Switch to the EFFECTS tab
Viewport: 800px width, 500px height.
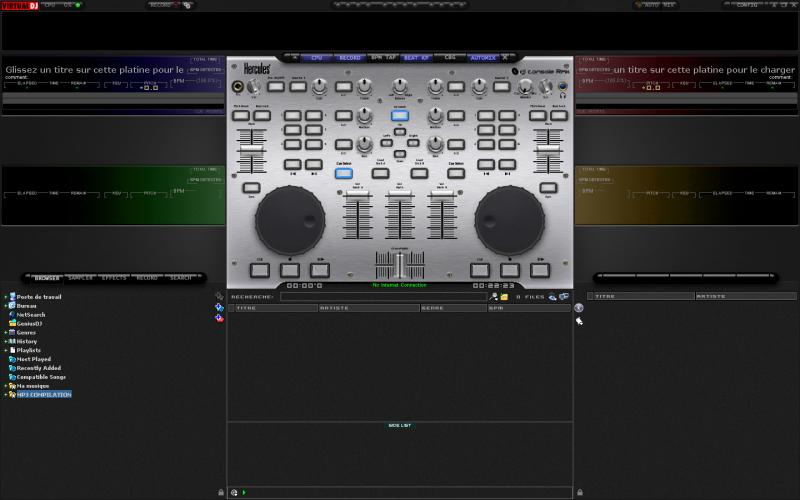click(x=114, y=277)
